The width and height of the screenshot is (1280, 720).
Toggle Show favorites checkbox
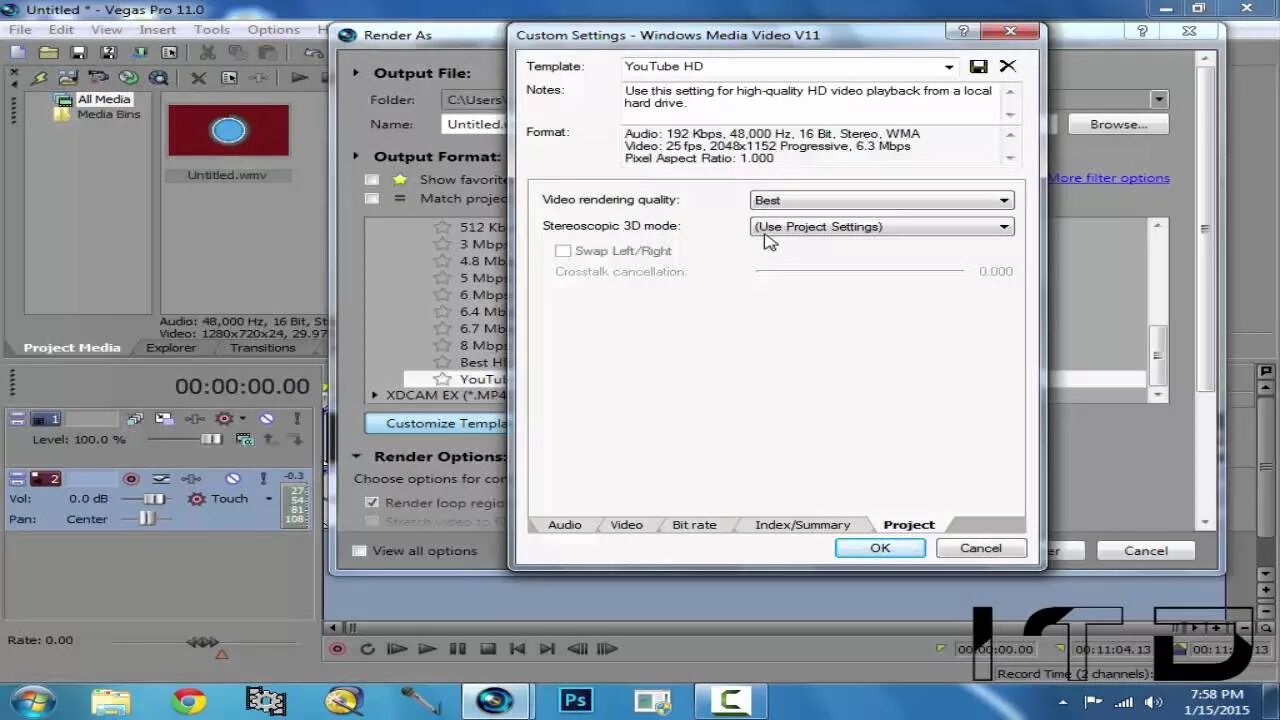tap(372, 180)
